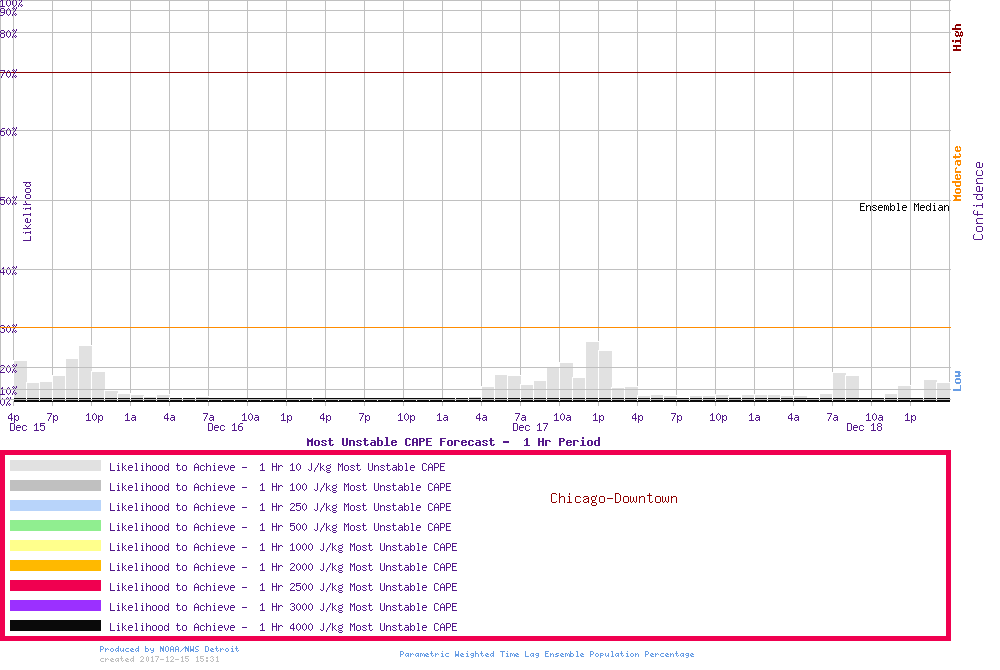The width and height of the screenshot is (1000, 670).
Task: Click the orange 2000 J/kg legend swatch
Action: click(55, 566)
